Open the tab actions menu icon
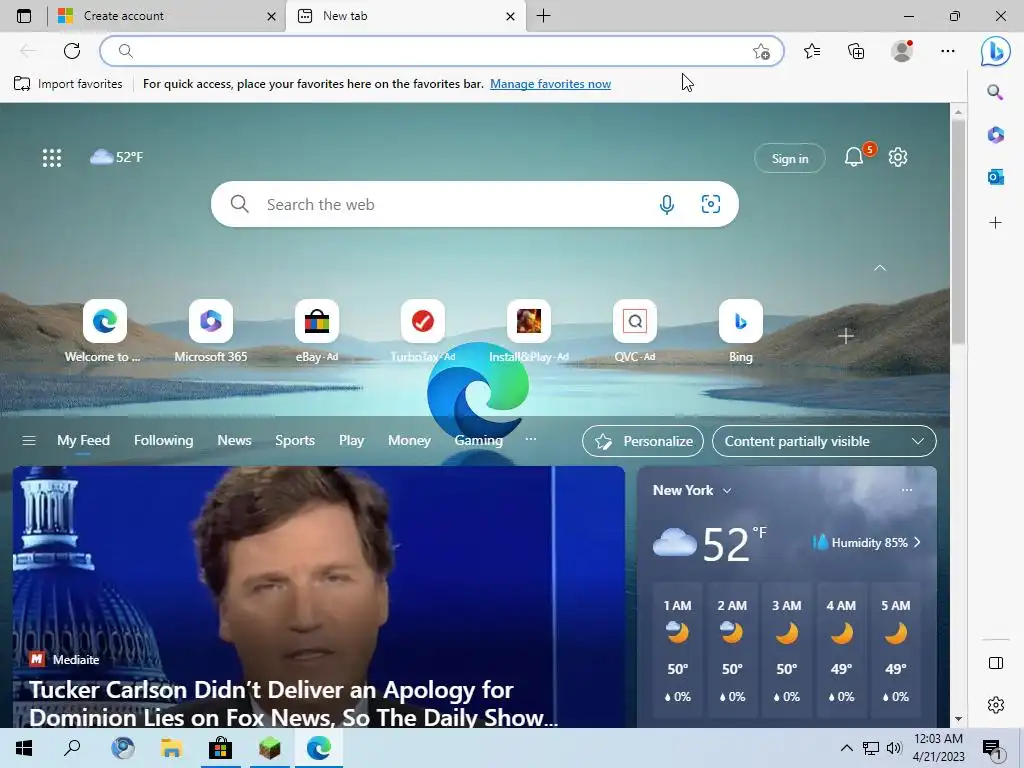 click(x=24, y=16)
